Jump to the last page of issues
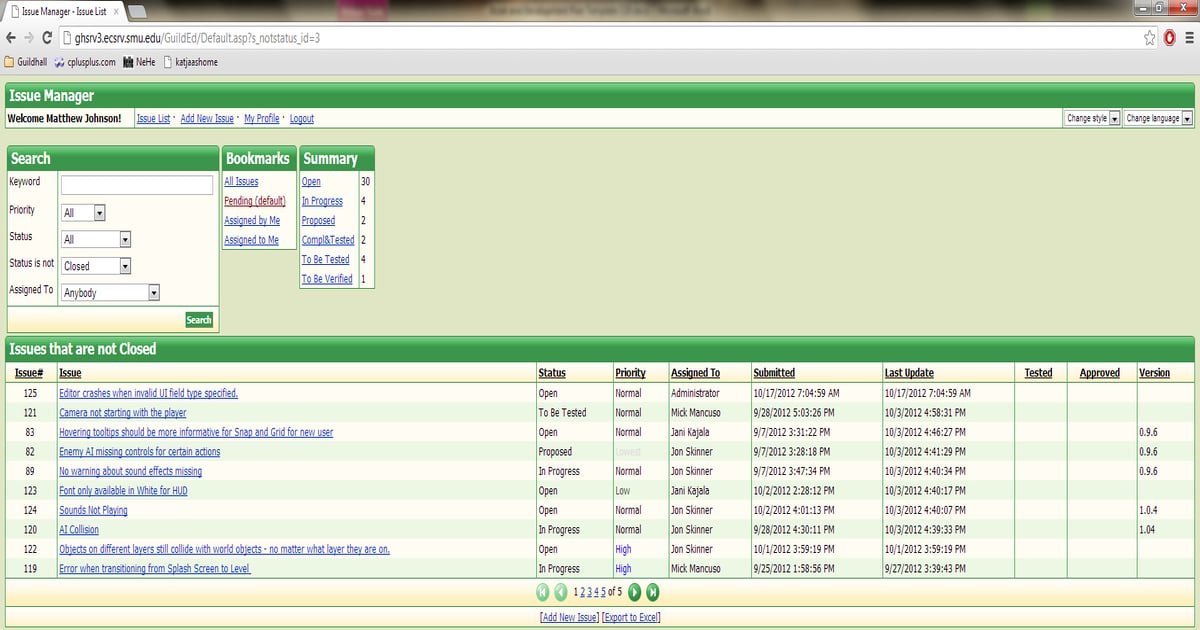 point(652,592)
